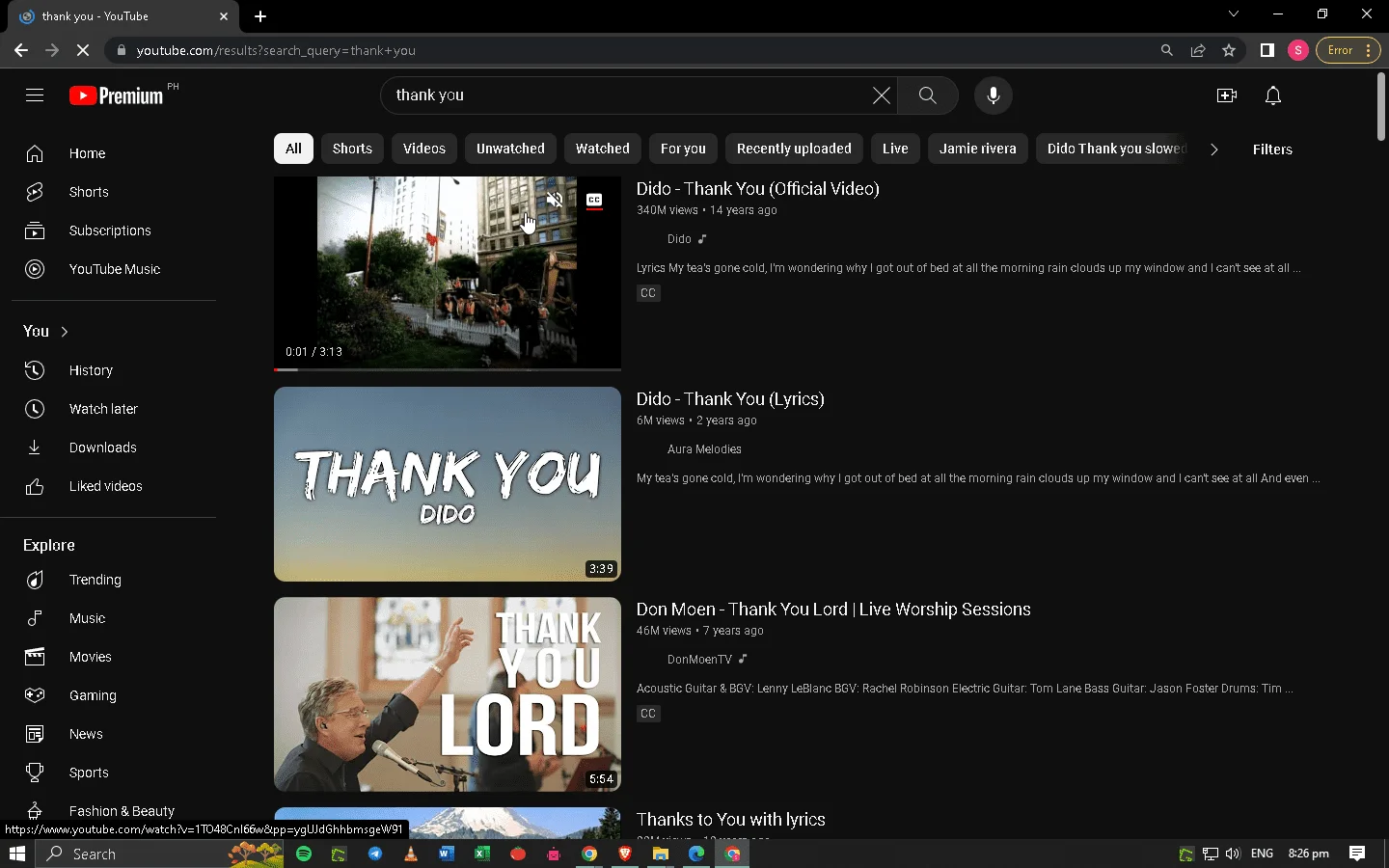
Task: Open Don Moen - Thank You Lord title
Action: (x=833, y=610)
